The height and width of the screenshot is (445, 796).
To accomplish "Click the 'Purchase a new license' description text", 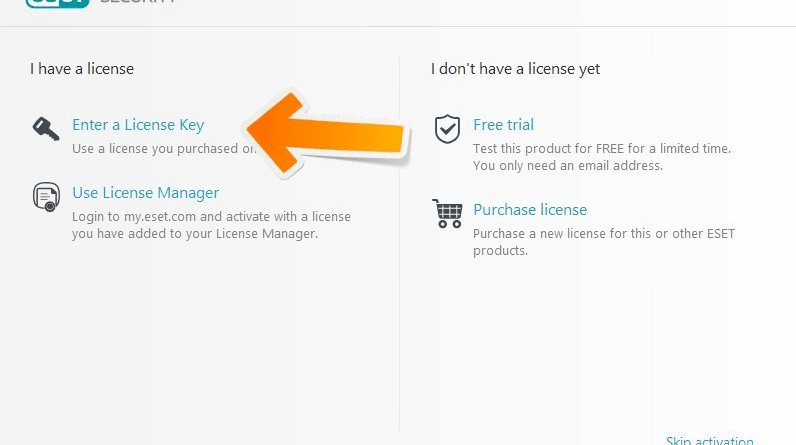I will click(x=604, y=234).
